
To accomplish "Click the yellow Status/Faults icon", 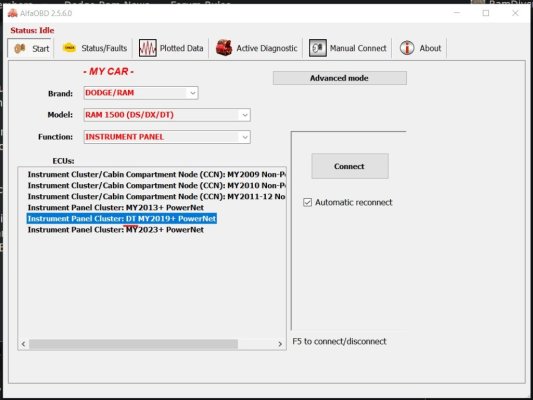I will 69,48.
